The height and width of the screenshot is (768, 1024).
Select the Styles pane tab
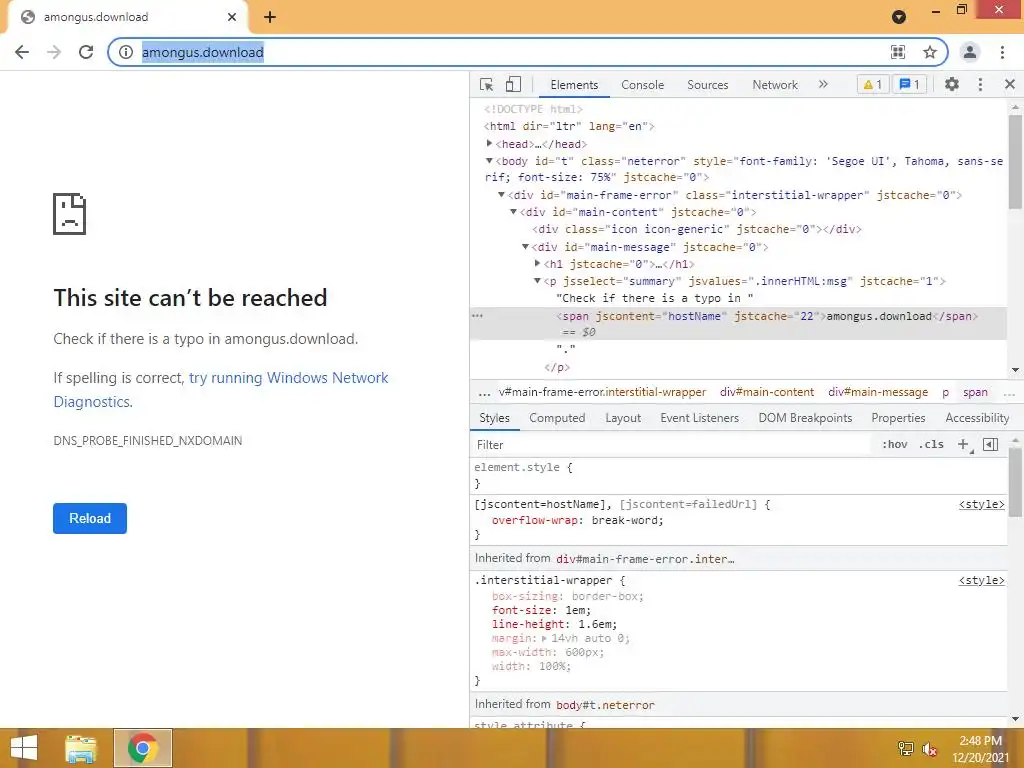(x=494, y=418)
